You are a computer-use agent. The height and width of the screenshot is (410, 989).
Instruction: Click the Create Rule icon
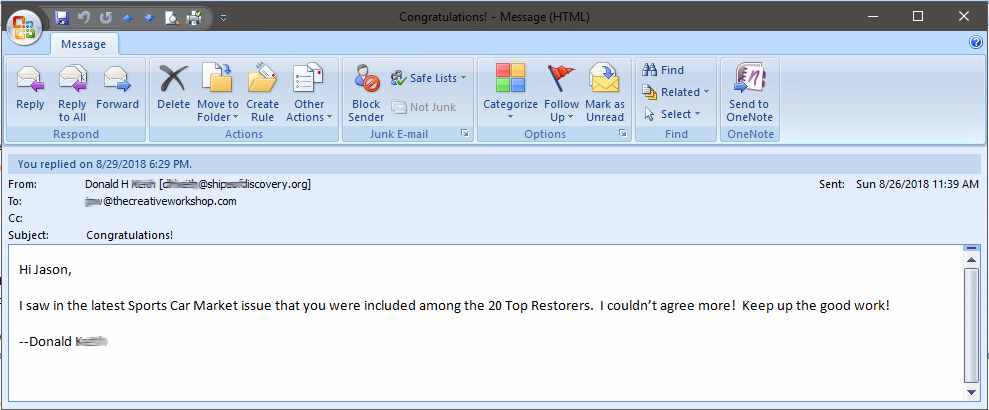(x=262, y=90)
